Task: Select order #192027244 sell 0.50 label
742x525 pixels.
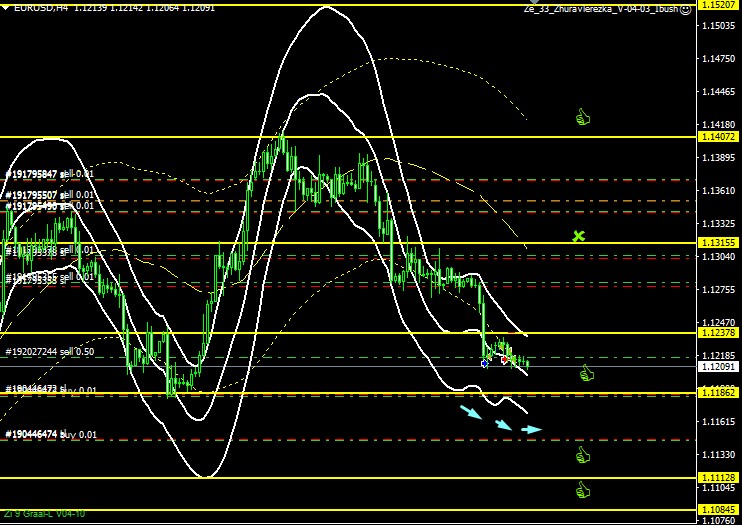Action: 50,352
